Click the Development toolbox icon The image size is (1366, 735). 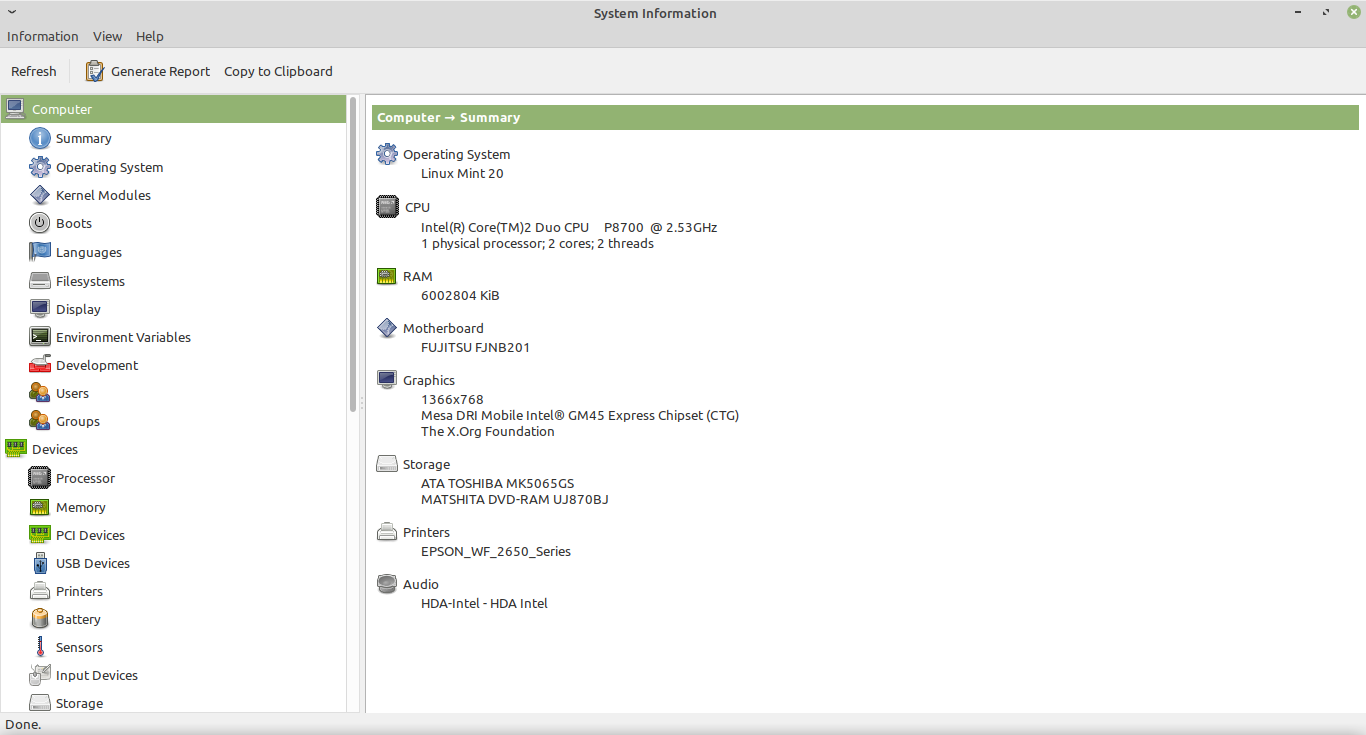click(40, 365)
